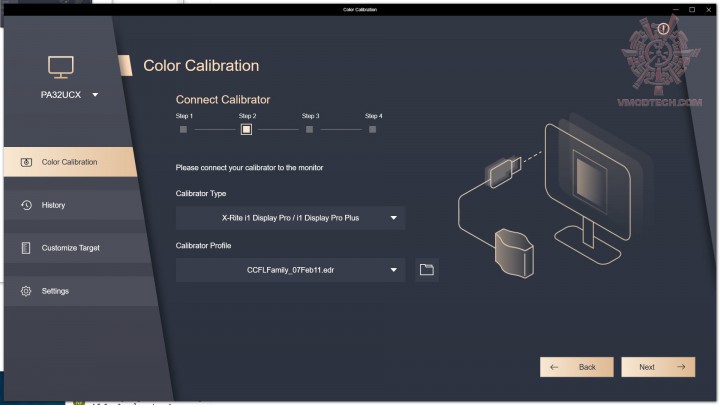Open the Calibrator Type dropdown

click(x=290, y=218)
